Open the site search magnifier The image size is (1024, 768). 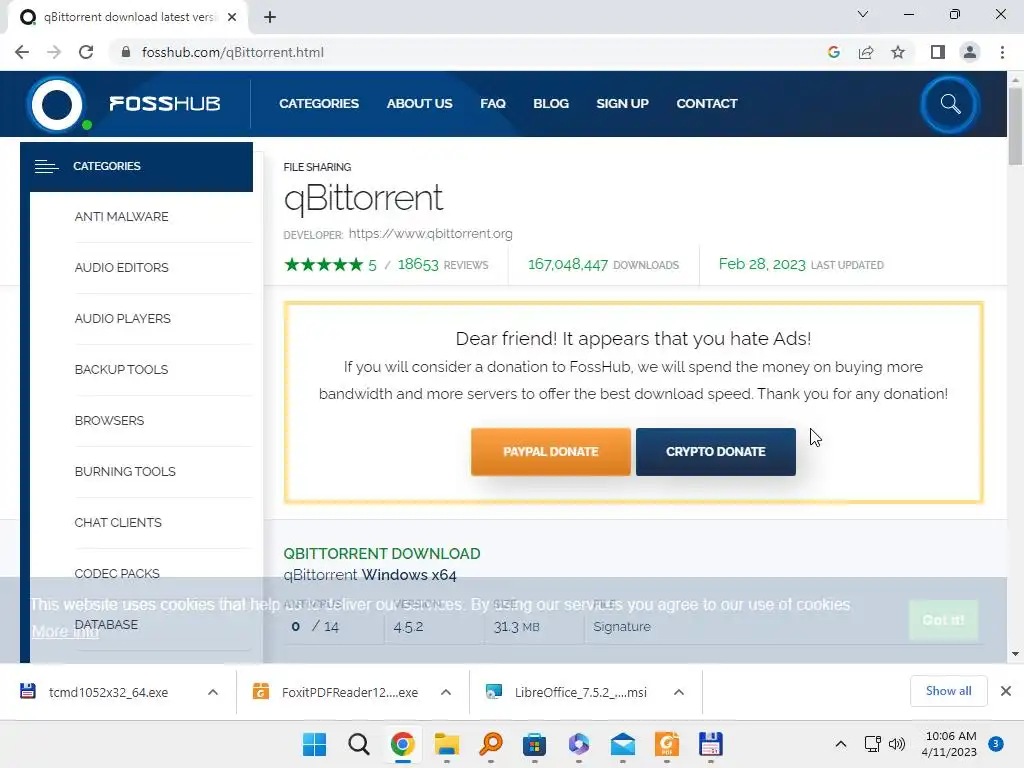click(950, 104)
